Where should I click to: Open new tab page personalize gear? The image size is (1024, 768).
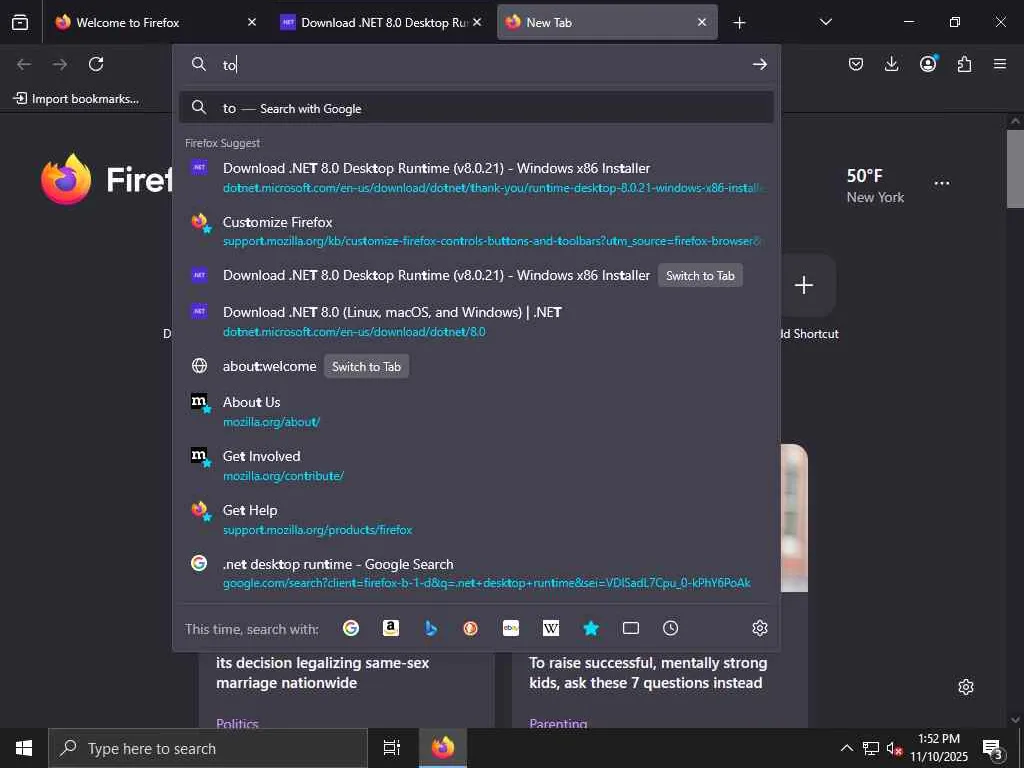pos(966,687)
